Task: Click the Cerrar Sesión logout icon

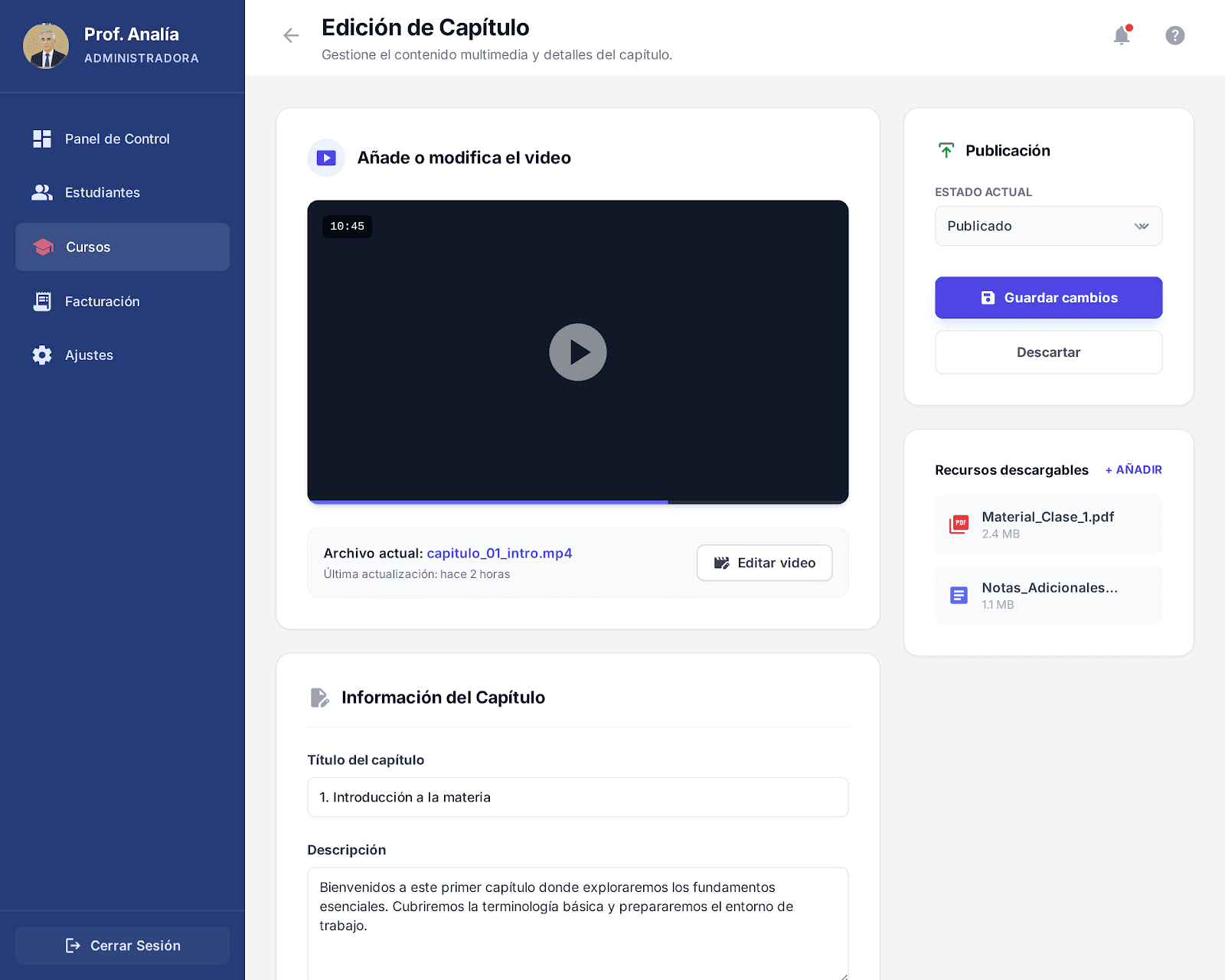Action: tap(73, 946)
